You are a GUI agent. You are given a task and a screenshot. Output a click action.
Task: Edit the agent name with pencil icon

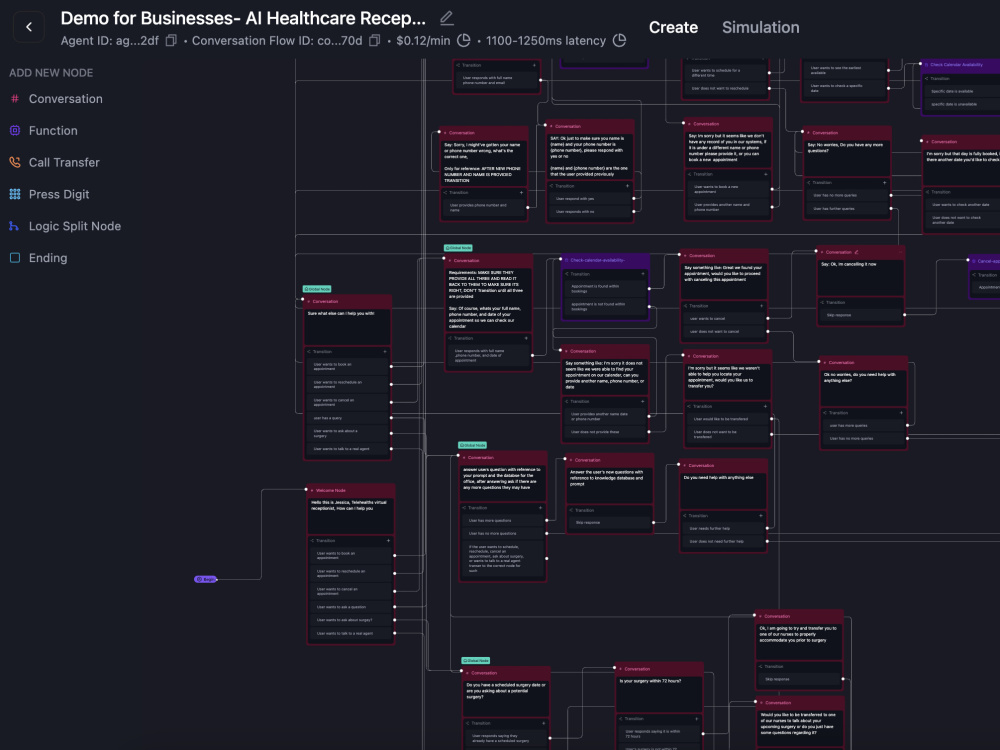pyautogui.click(x=446, y=18)
